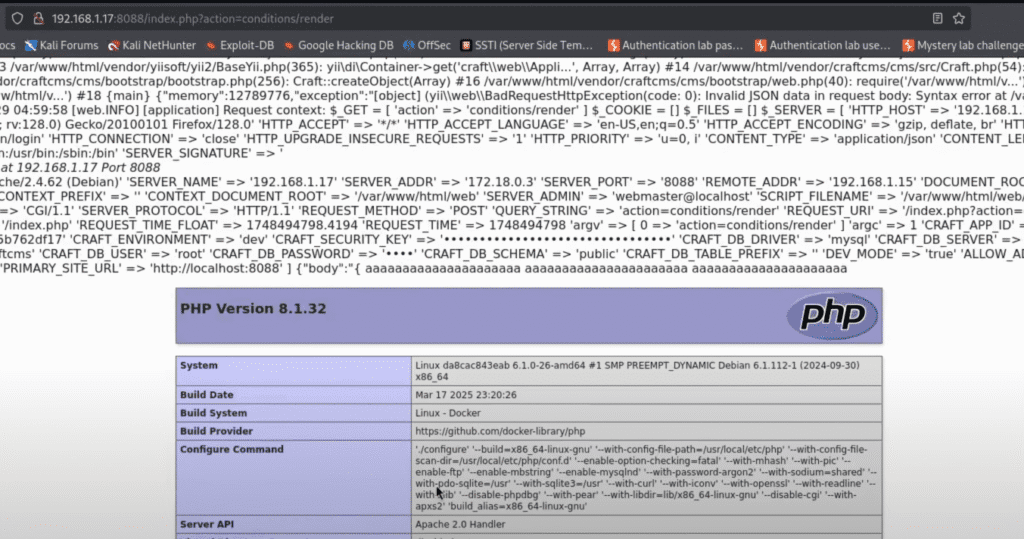Click SSTI bookmark favicon

[466, 46]
